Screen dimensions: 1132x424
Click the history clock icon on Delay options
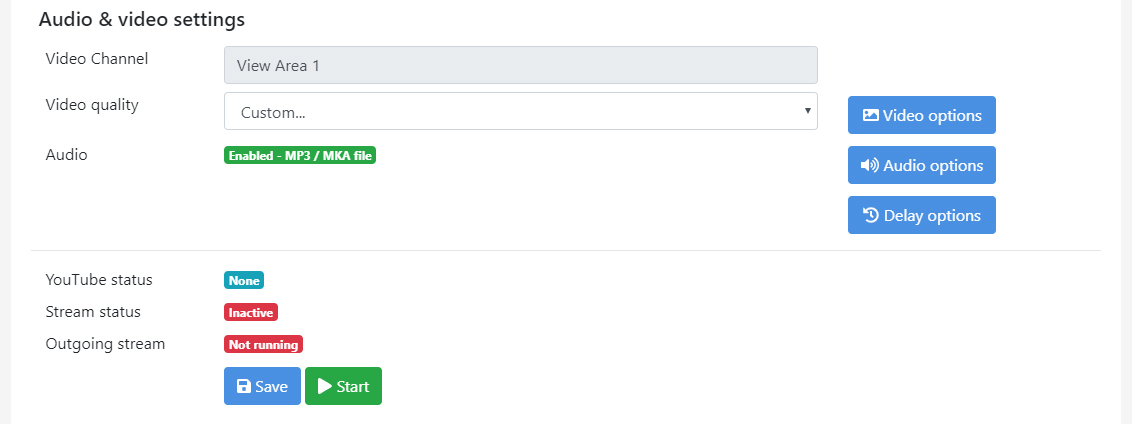[871, 215]
